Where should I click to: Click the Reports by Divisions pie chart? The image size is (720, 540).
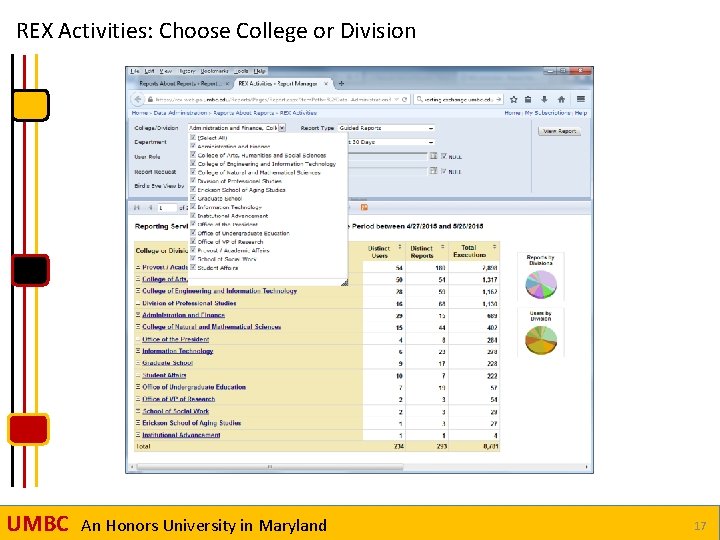541,284
